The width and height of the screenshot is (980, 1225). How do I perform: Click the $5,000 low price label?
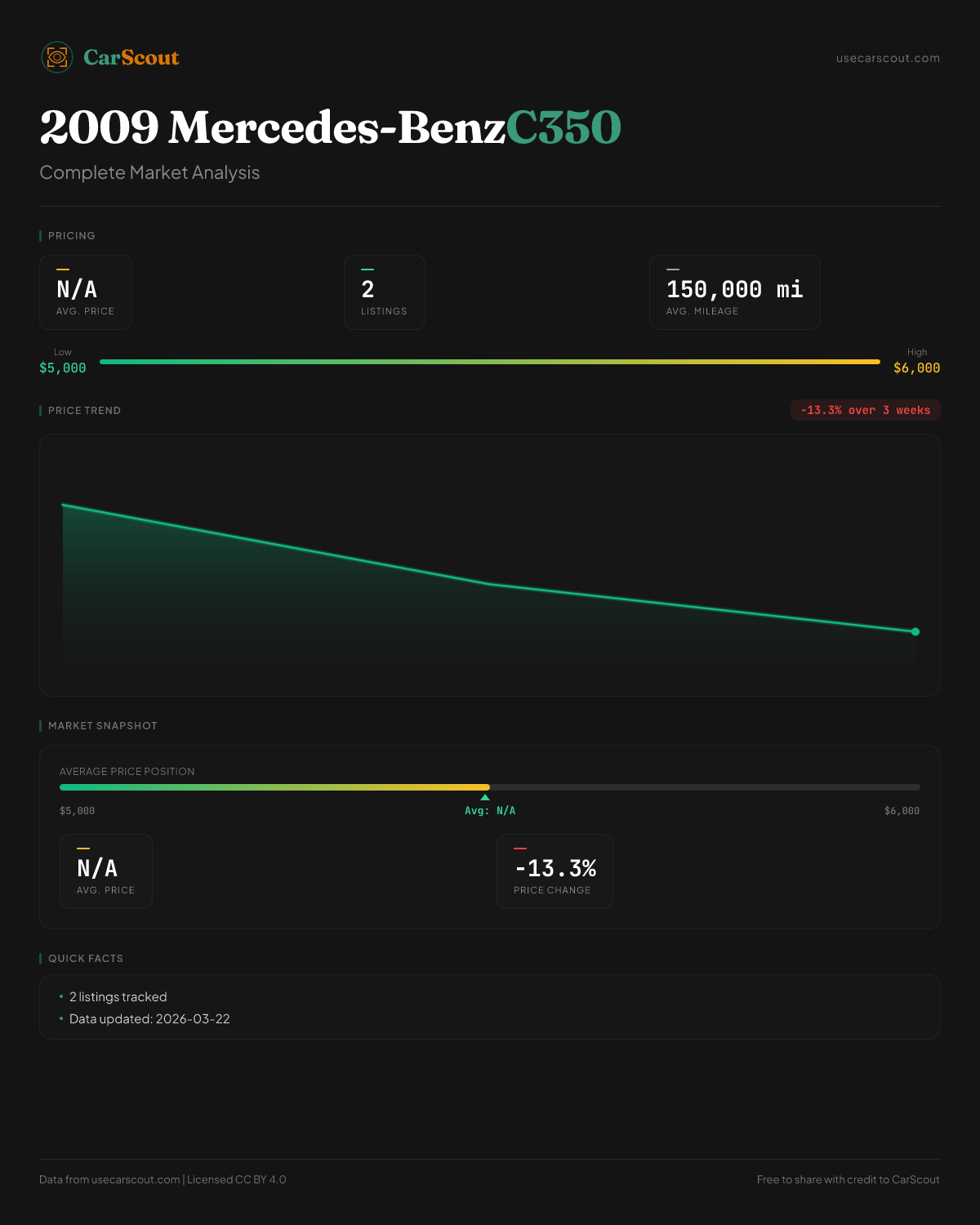click(63, 368)
